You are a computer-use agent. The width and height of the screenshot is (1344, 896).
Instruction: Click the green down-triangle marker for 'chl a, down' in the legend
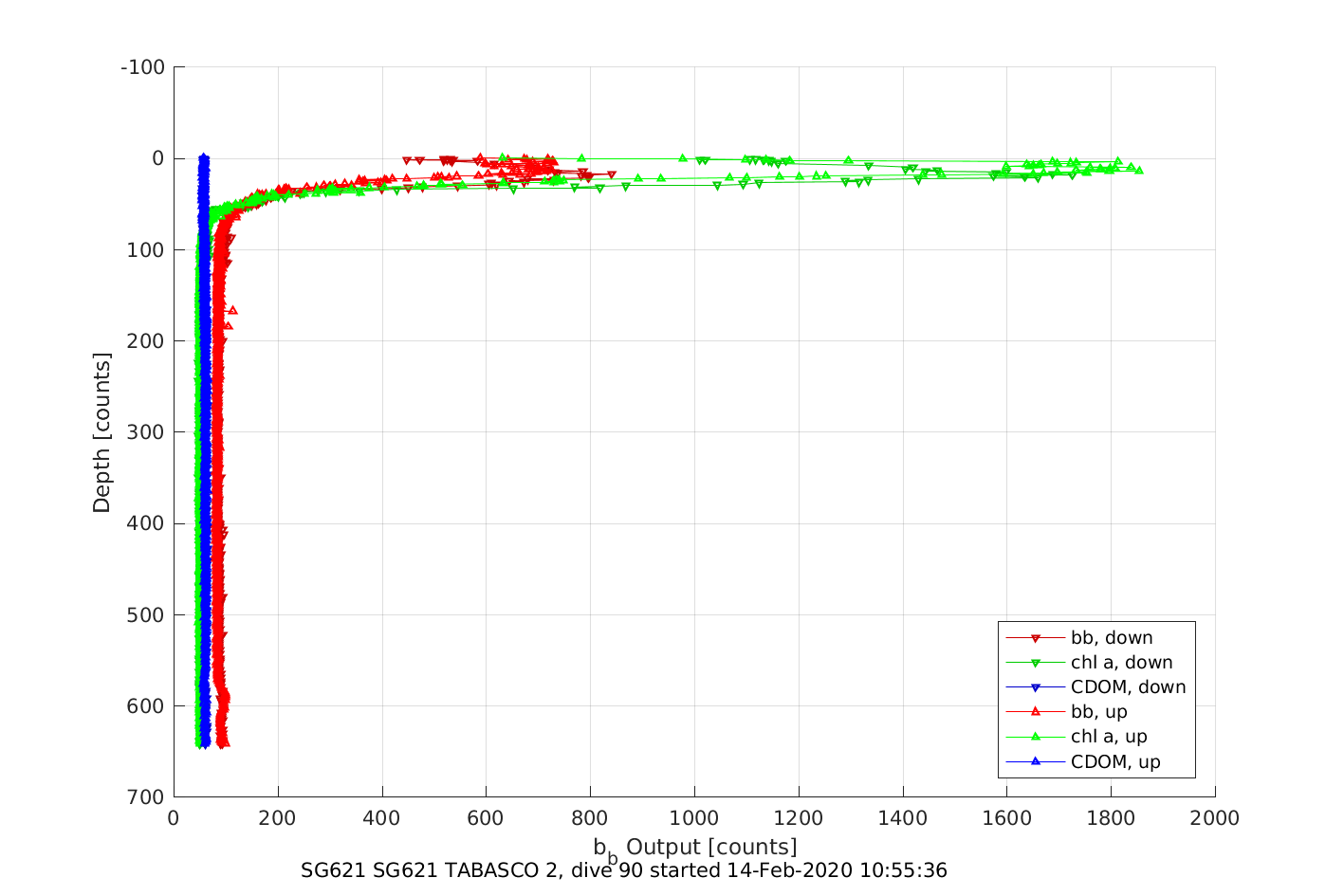point(1036,663)
